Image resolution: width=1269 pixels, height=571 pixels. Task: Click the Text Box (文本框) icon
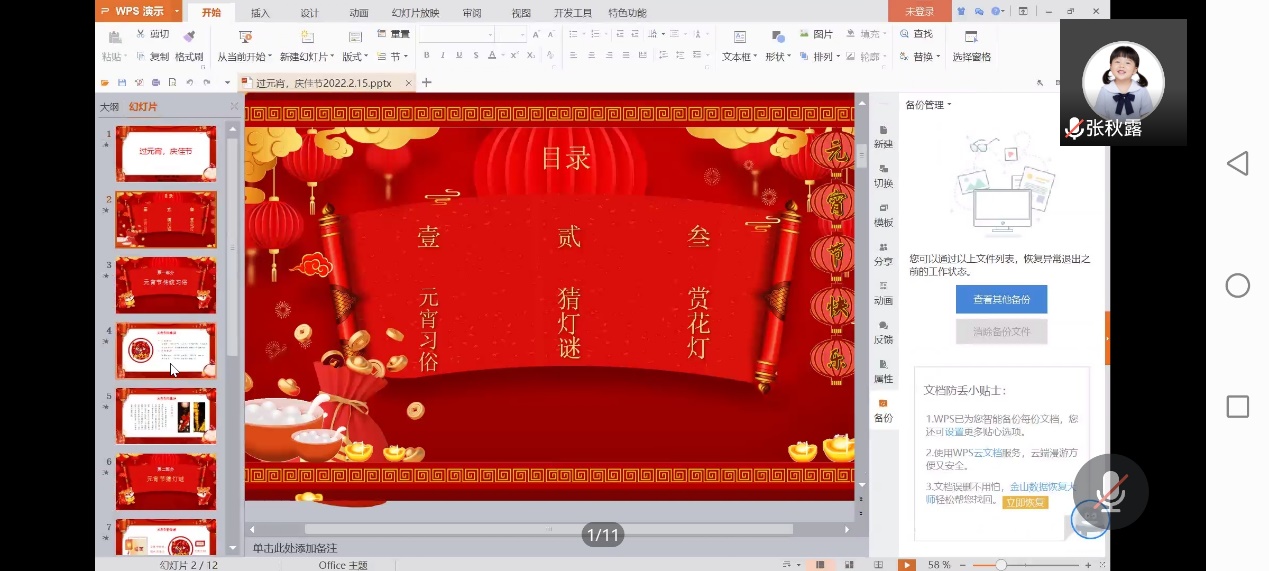739,37
